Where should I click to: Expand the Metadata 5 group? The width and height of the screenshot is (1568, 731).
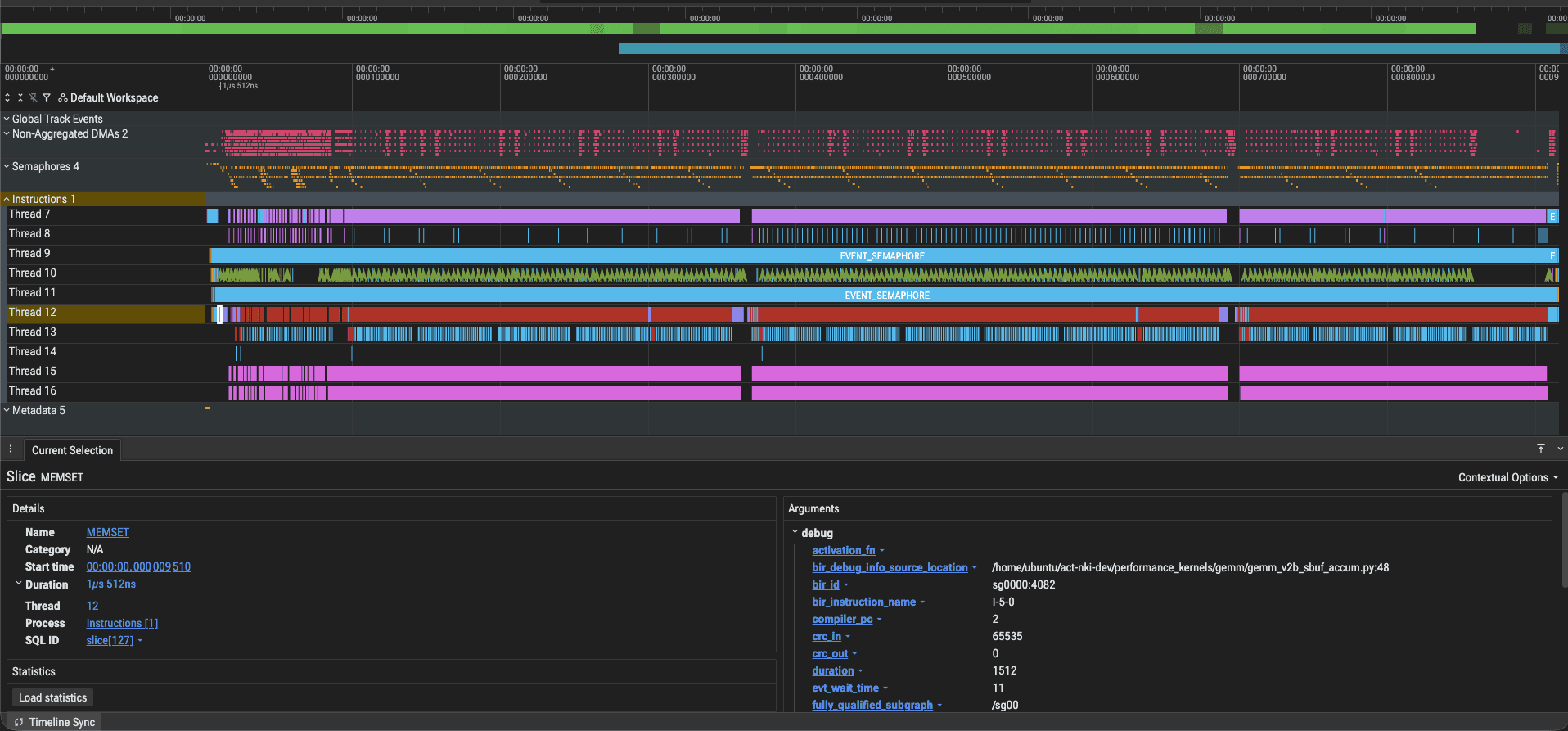point(7,410)
